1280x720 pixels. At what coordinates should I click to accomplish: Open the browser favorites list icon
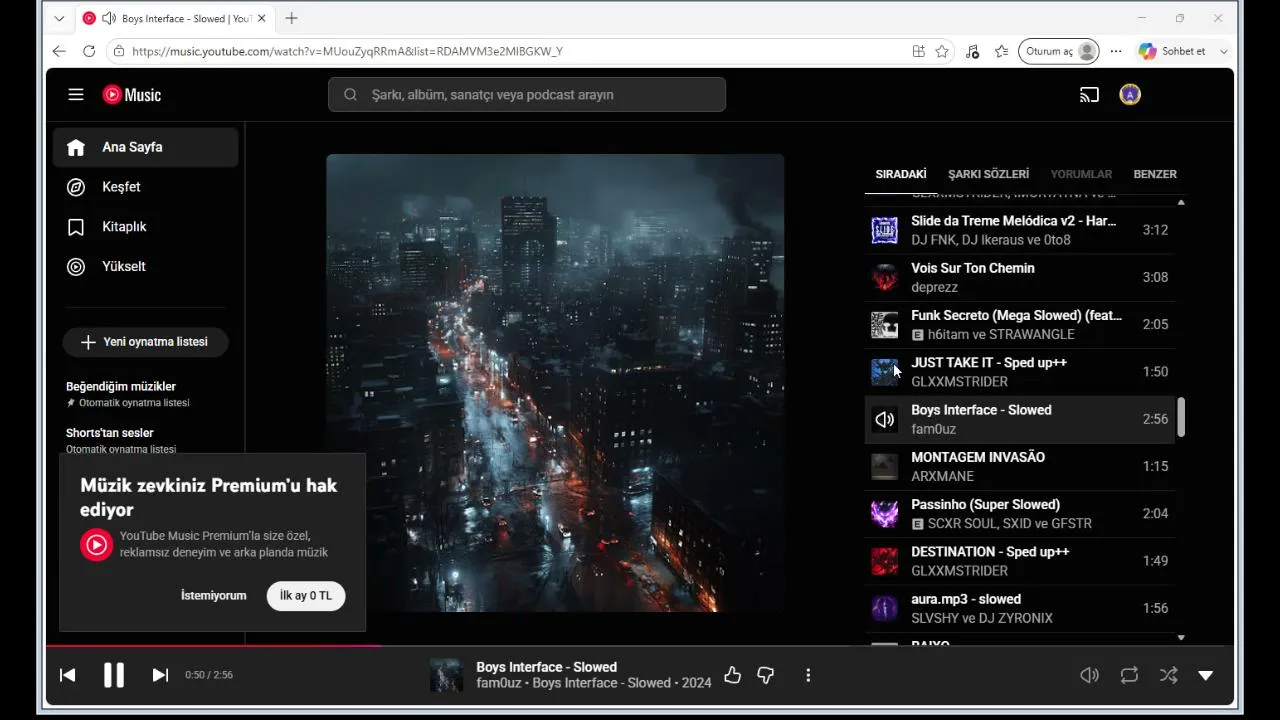coord(1001,51)
